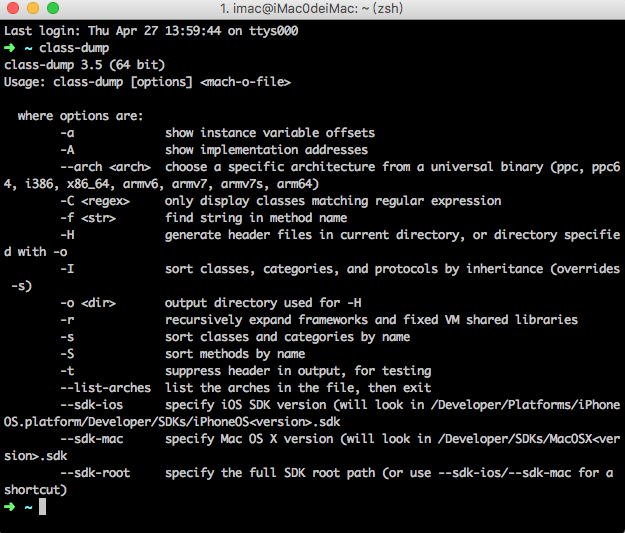Screen dimensions: 625x533
Task: Click the -C <regex> option text
Action: [x=95, y=201]
